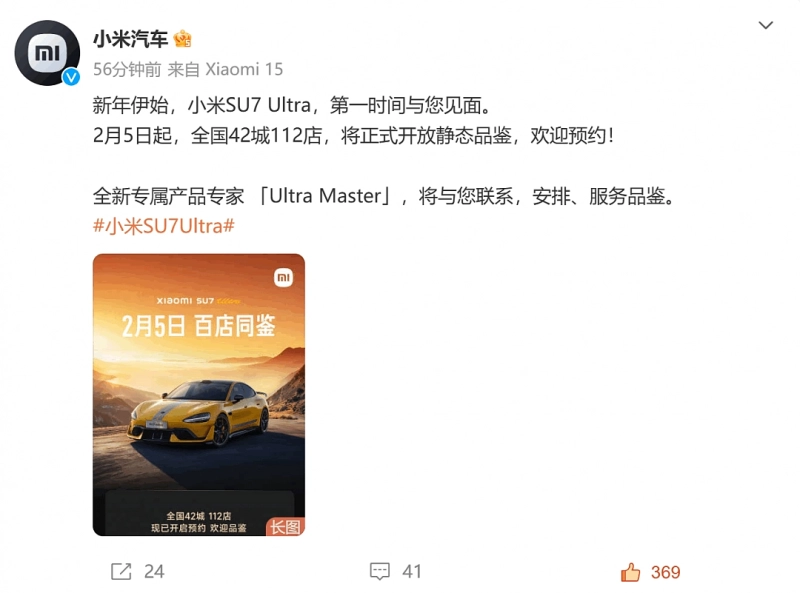Screen dimensions: 800x593
Task: Click the comment count 41
Action: pos(412,572)
